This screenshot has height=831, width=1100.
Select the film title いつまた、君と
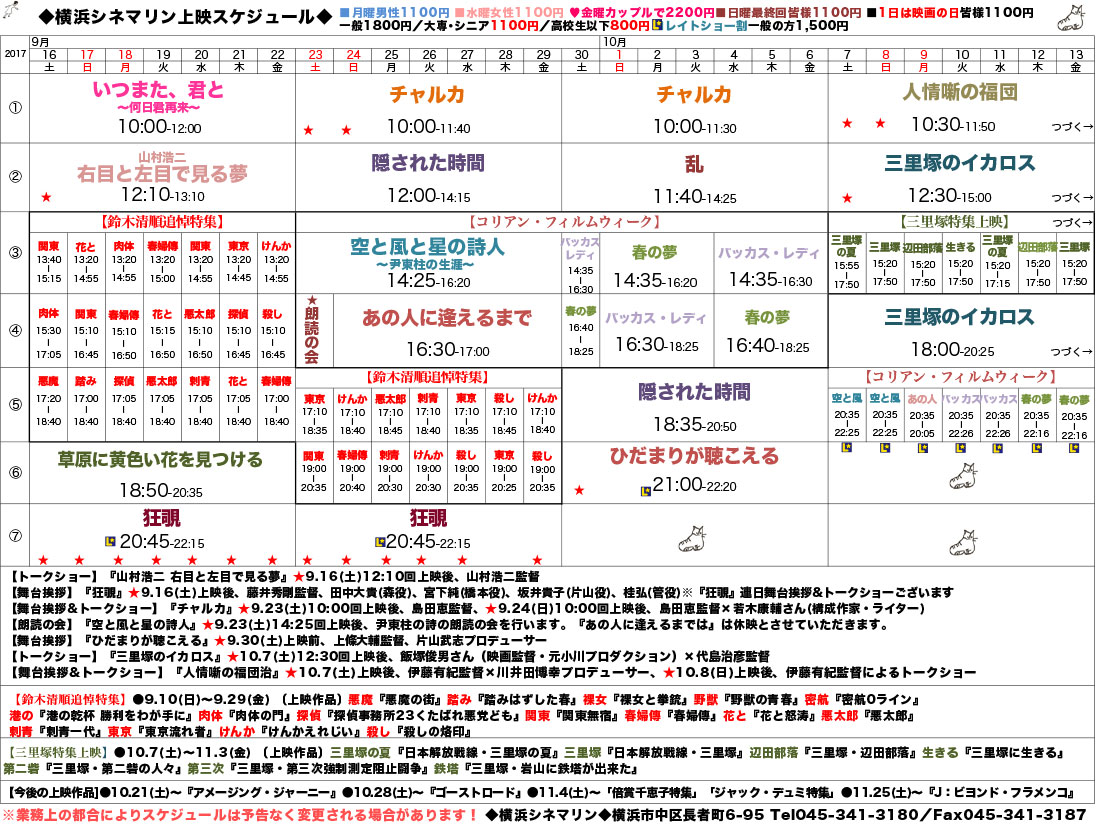[159, 90]
